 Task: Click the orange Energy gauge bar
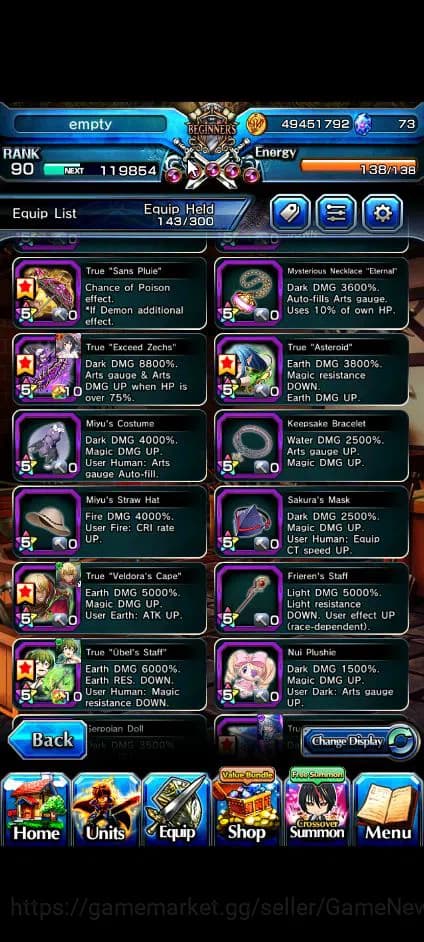358,165
